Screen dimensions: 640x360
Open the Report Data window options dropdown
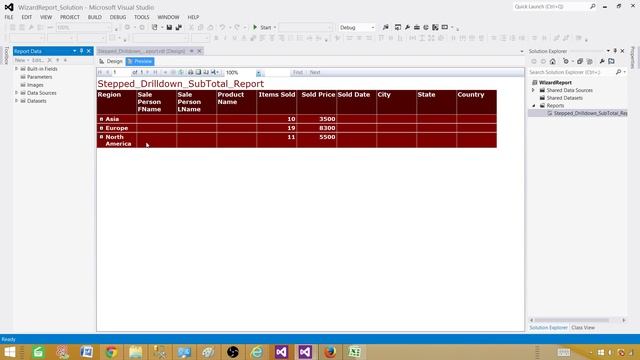(x=74, y=51)
